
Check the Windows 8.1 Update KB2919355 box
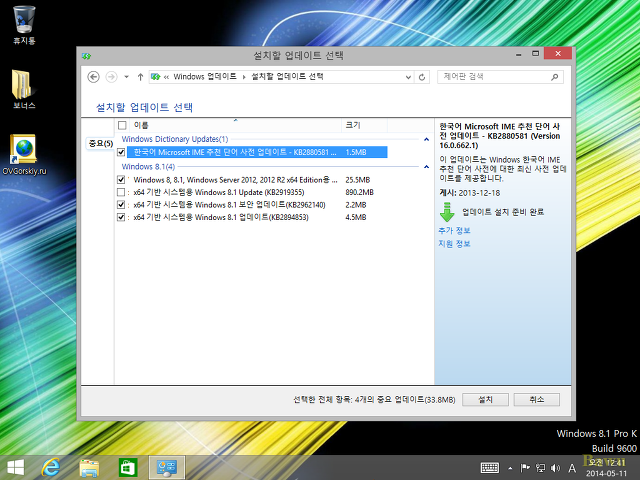121,192
